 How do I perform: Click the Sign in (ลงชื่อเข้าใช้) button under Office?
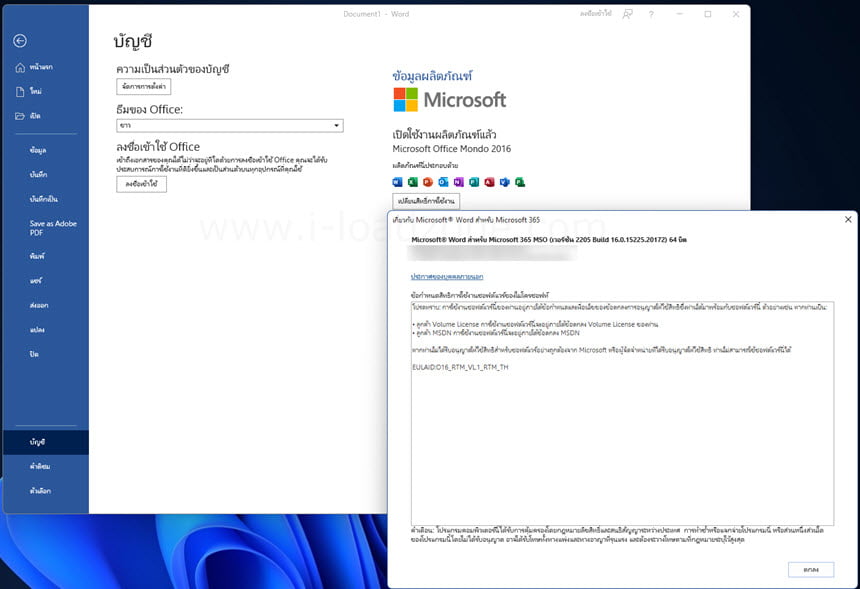coord(142,184)
